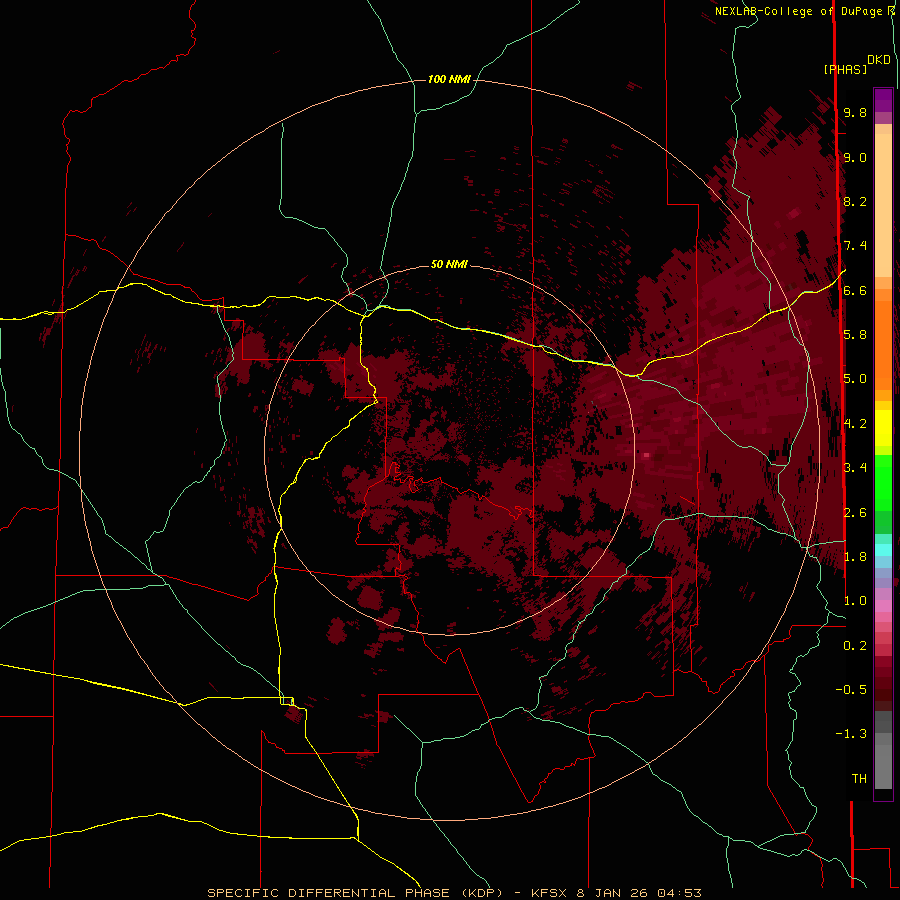Click the -0.5 legend value
This screenshot has height=900, width=900.
[x=851, y=689]
